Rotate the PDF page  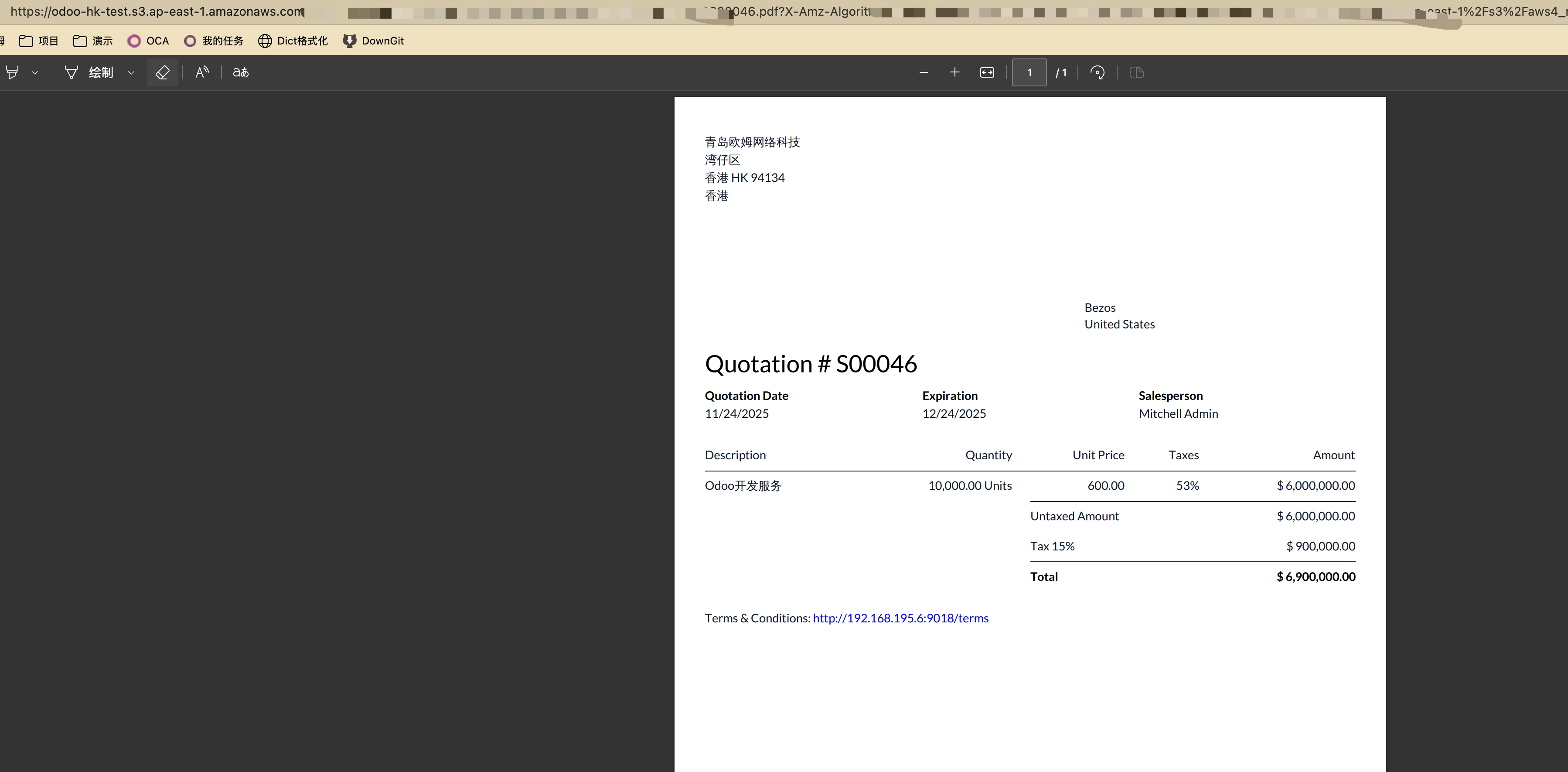(x=1098, y=72)
